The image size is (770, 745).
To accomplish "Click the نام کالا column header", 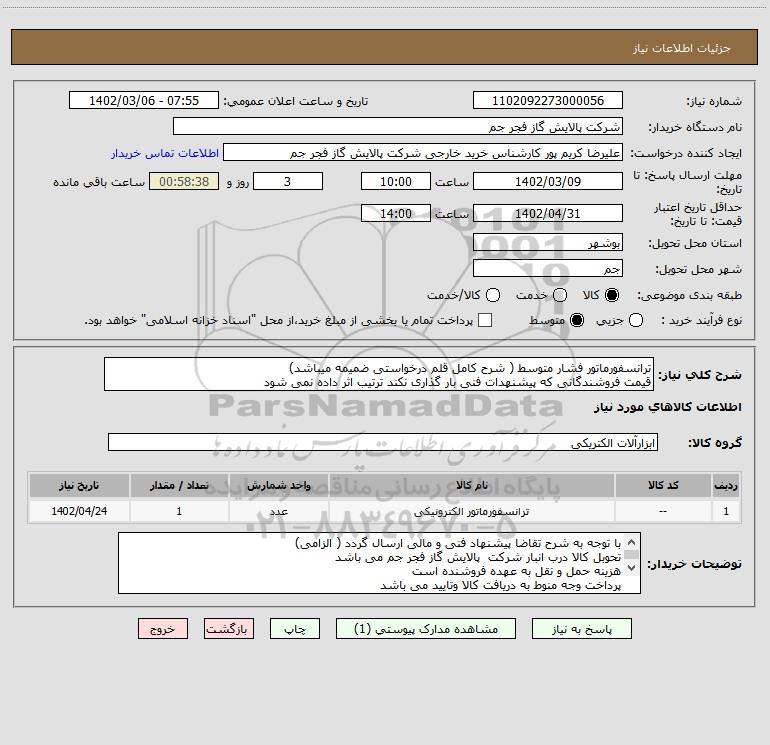I will pyautogui.click(x=471, y=485).
